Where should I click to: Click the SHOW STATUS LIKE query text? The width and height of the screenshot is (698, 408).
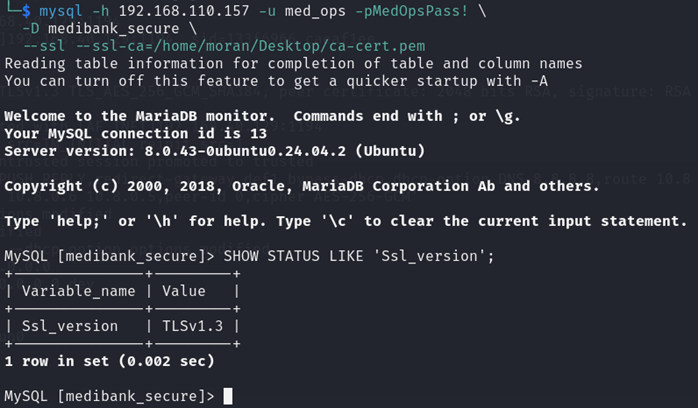coord(359,255)
